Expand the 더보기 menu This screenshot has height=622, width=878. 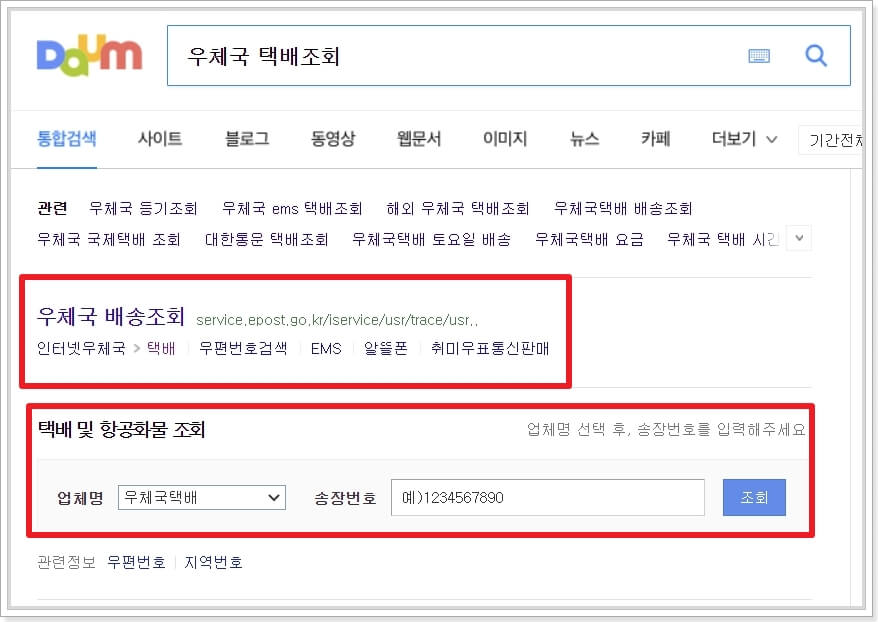[x=738, y=140]
